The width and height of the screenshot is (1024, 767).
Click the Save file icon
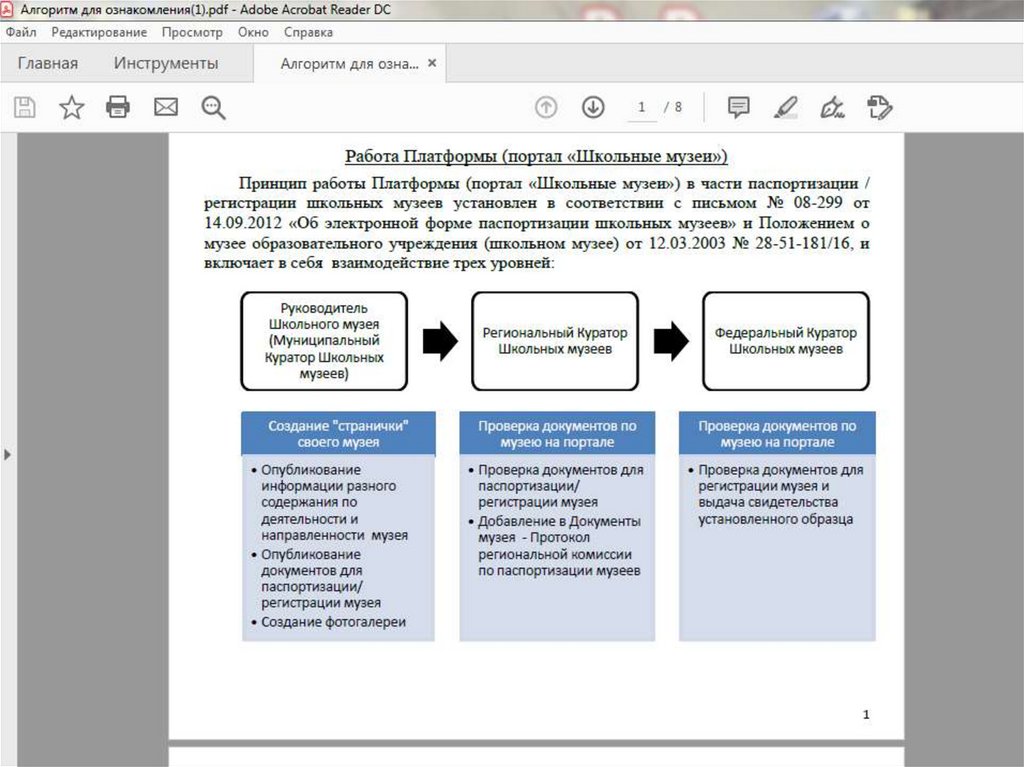click(24, 107)
